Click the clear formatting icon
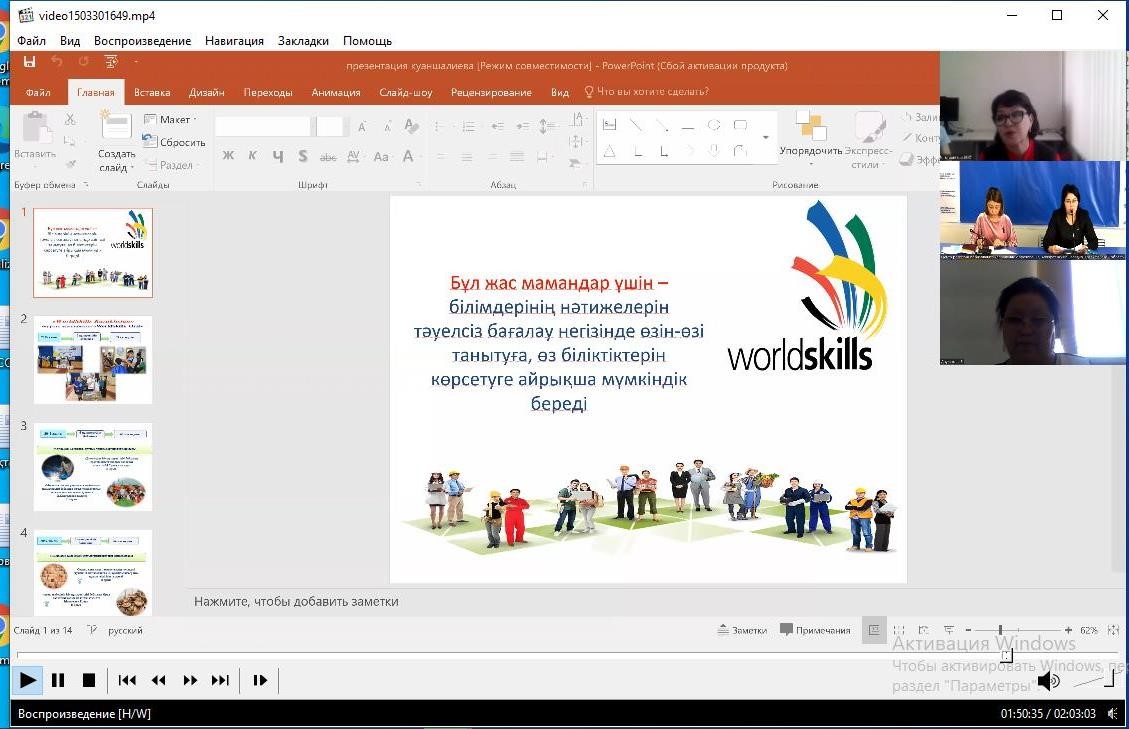1129x729 pixels. pyautogui.click(x=411, y=126)
